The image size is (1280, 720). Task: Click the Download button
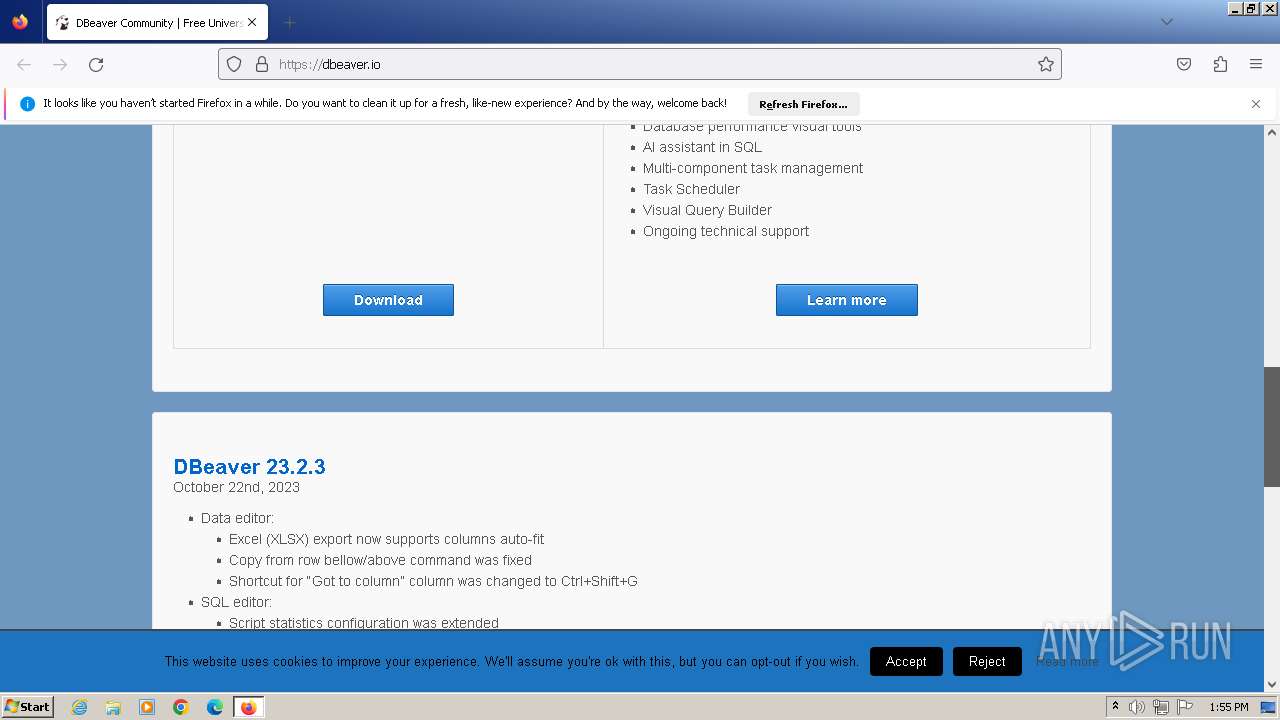click(x=388, y=300)
